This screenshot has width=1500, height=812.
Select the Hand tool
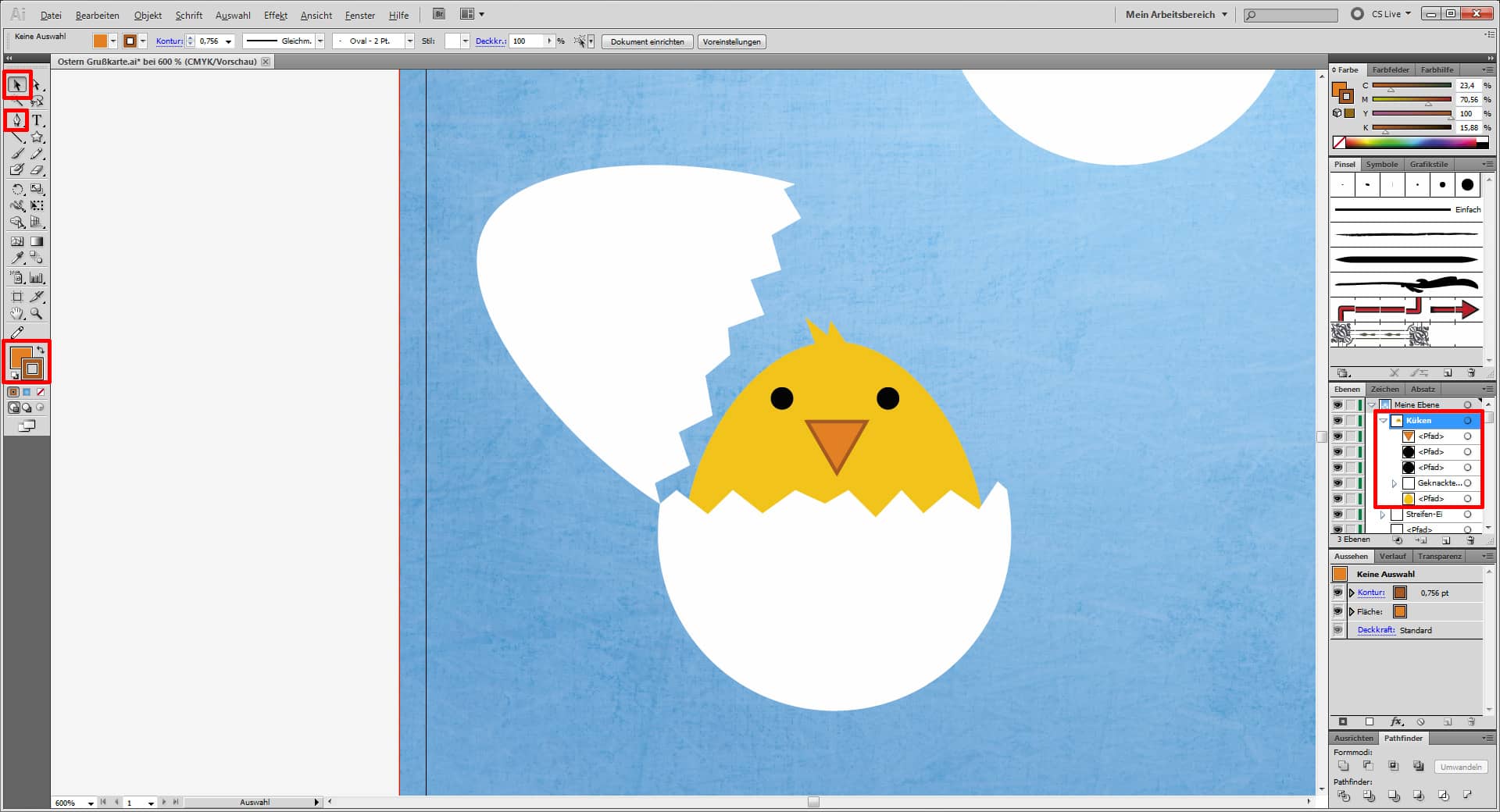pos(17,314)
